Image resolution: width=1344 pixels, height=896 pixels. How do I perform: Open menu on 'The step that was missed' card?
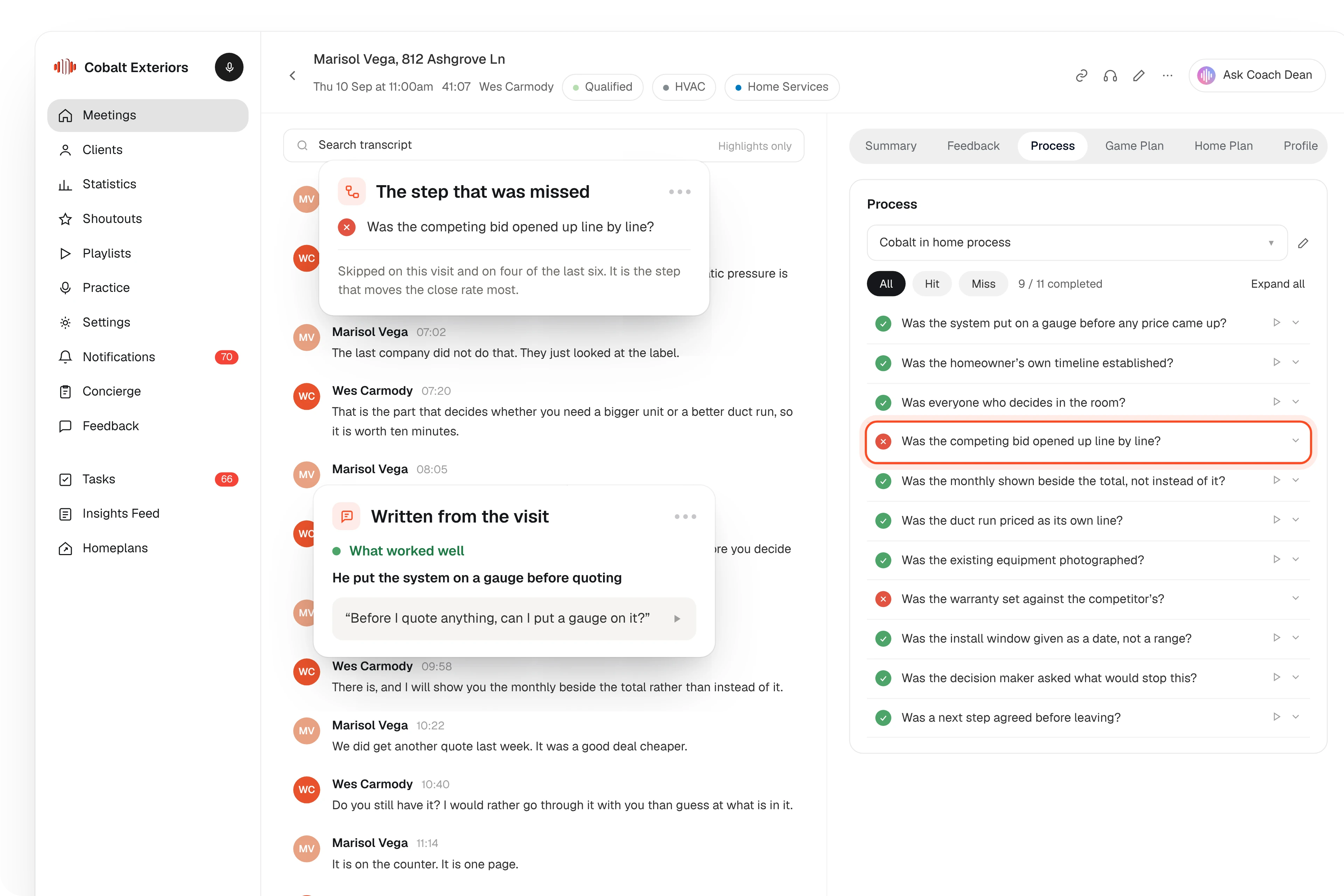(x=679, y=192)
